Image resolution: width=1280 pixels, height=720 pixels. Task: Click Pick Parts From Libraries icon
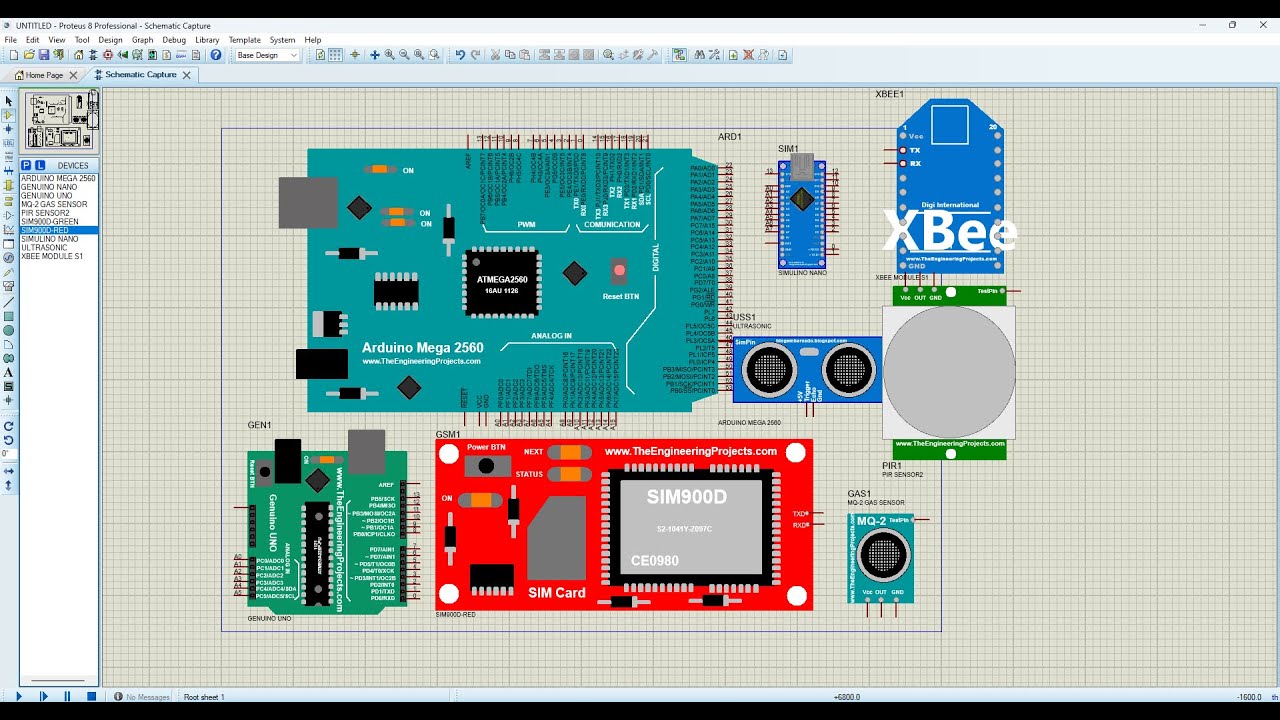pyautogui.click(x=608, y=55)
